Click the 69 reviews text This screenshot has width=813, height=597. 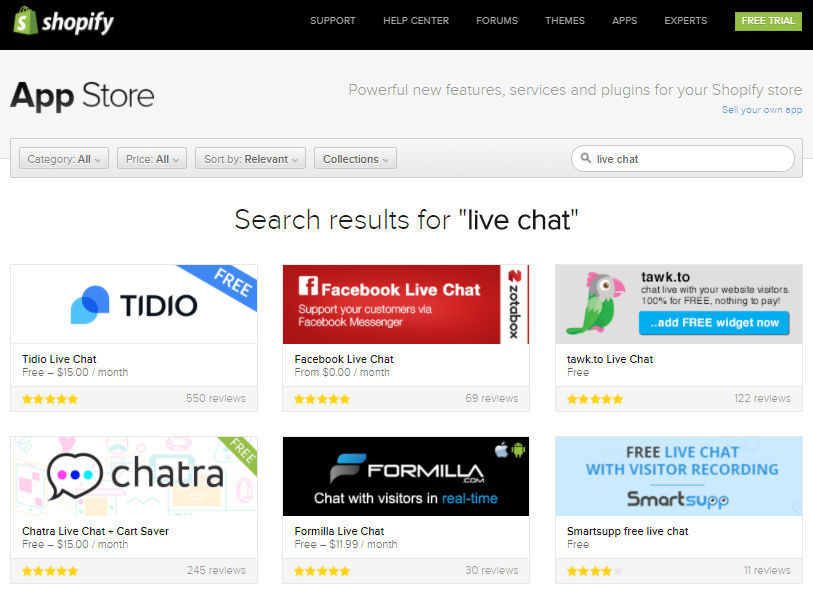tap(492, 398)
